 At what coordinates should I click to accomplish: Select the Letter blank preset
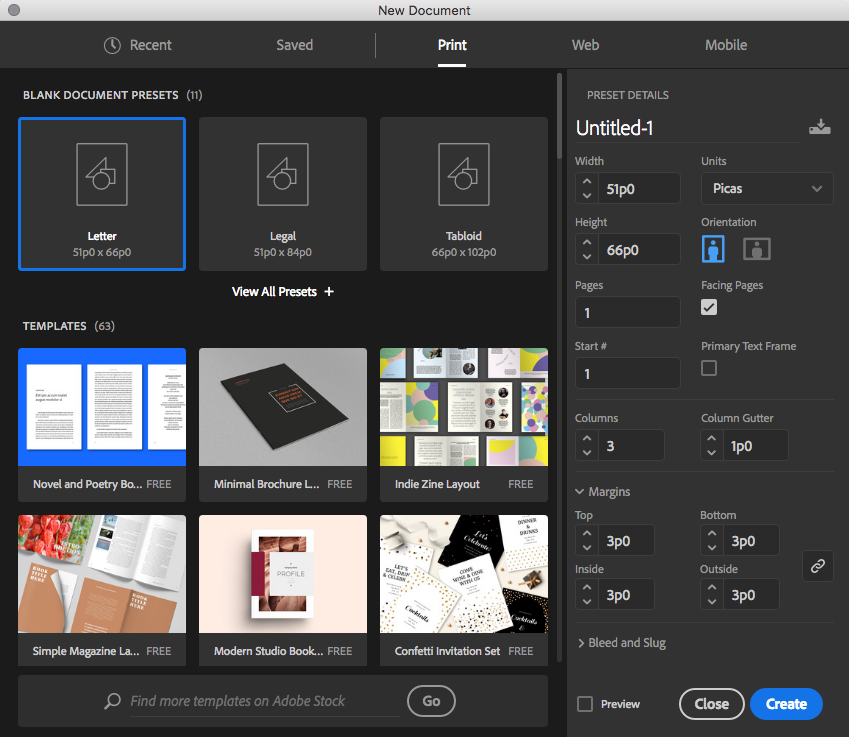pos(102,194)
